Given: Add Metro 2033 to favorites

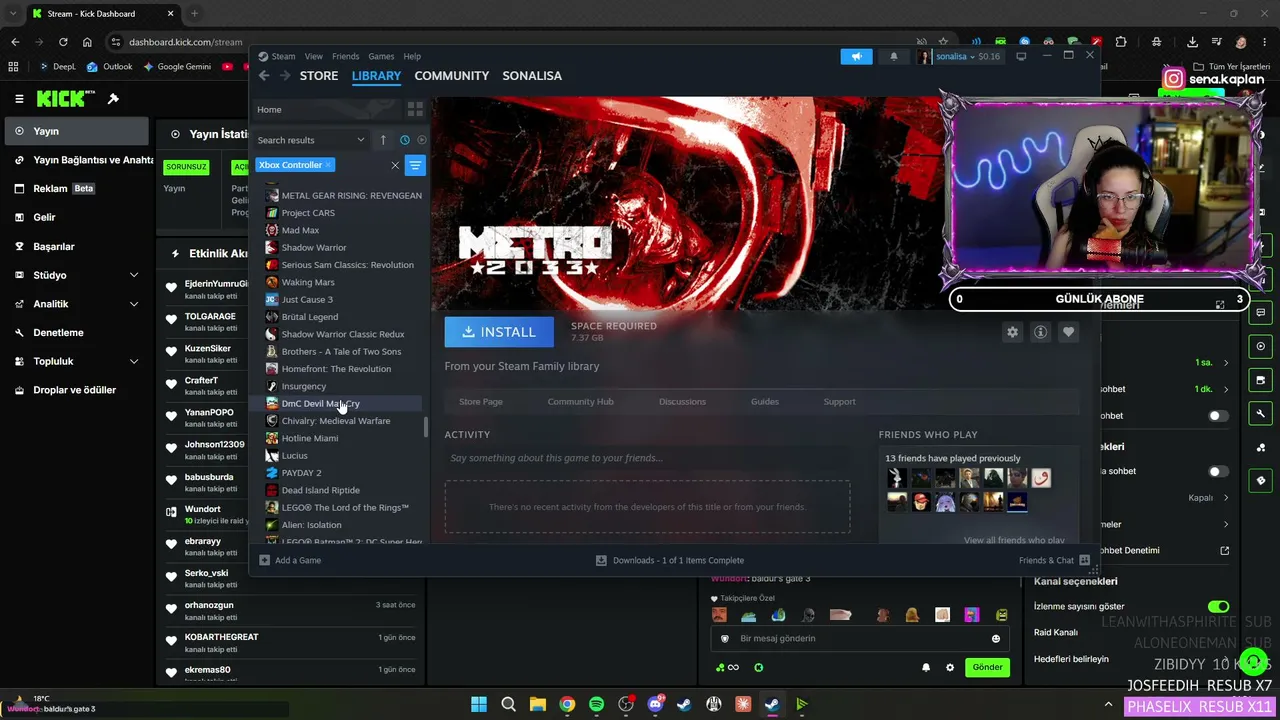Looking at the screenshot, I should tap(1068, 332).
